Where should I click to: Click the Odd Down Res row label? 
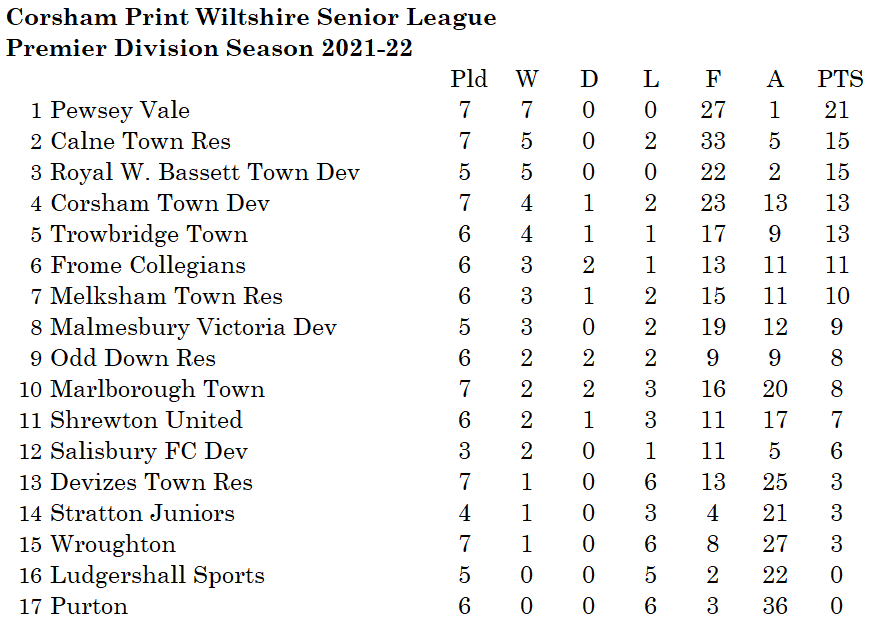[x=133, y=359]
